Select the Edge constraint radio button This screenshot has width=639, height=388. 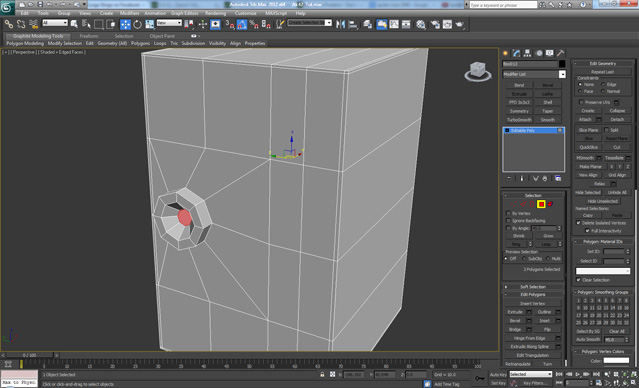(x=603, y=84)
